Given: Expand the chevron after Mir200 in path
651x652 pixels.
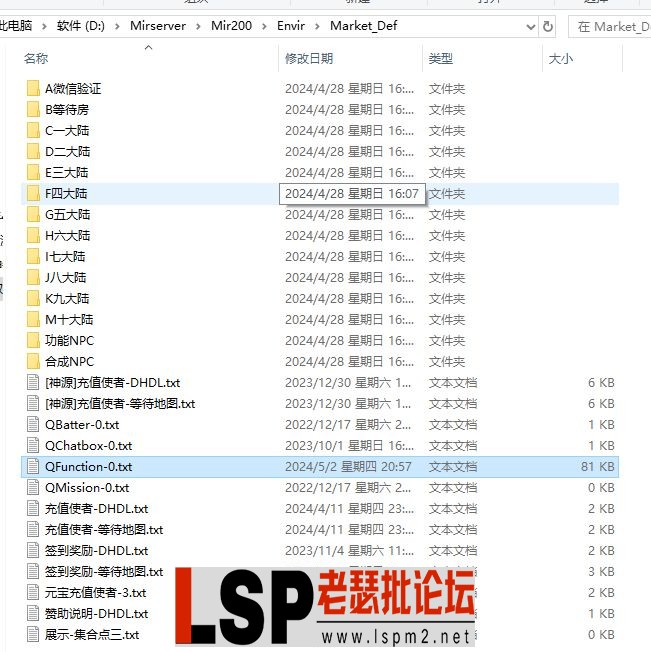Looking at the screenshot, I should point(264,26).
